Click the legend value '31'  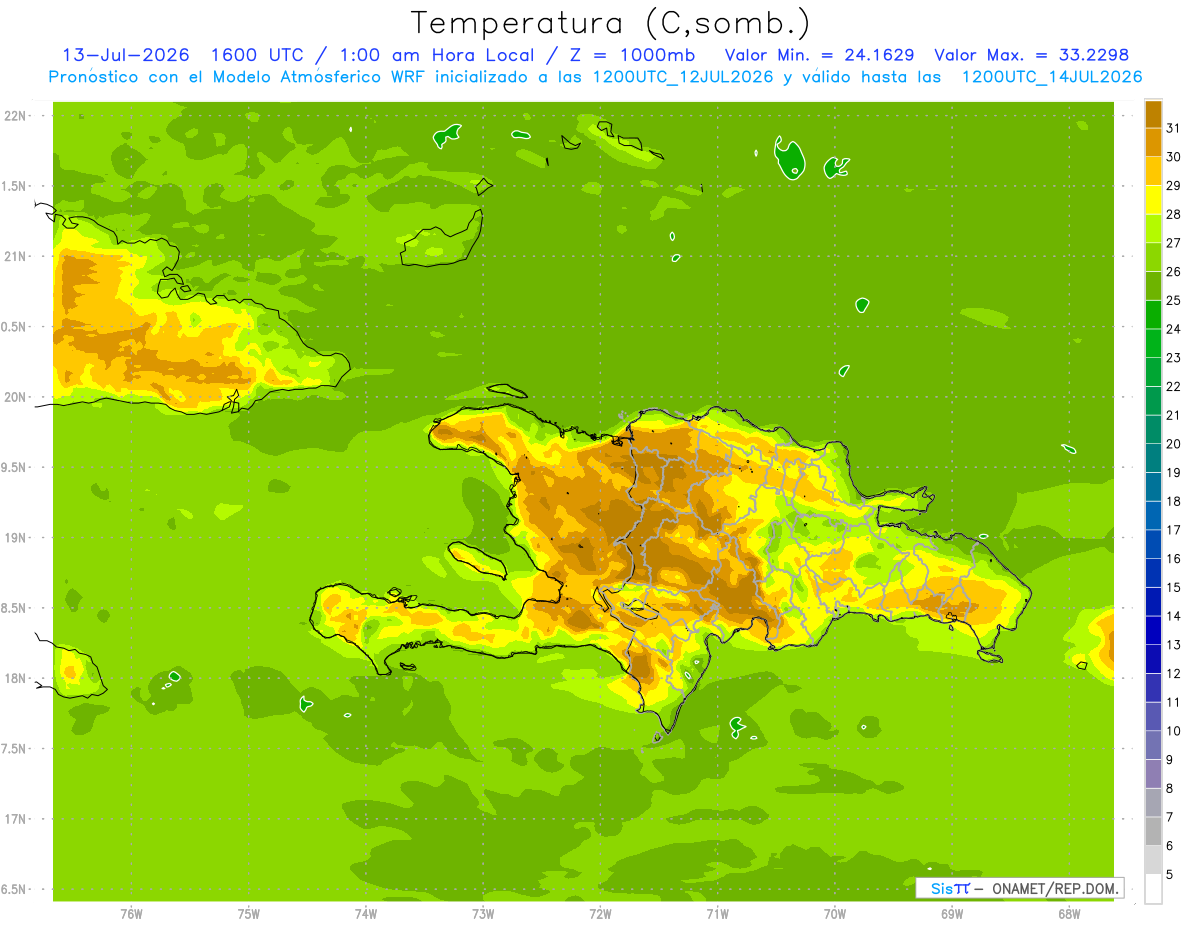[x=1173, y=127]
